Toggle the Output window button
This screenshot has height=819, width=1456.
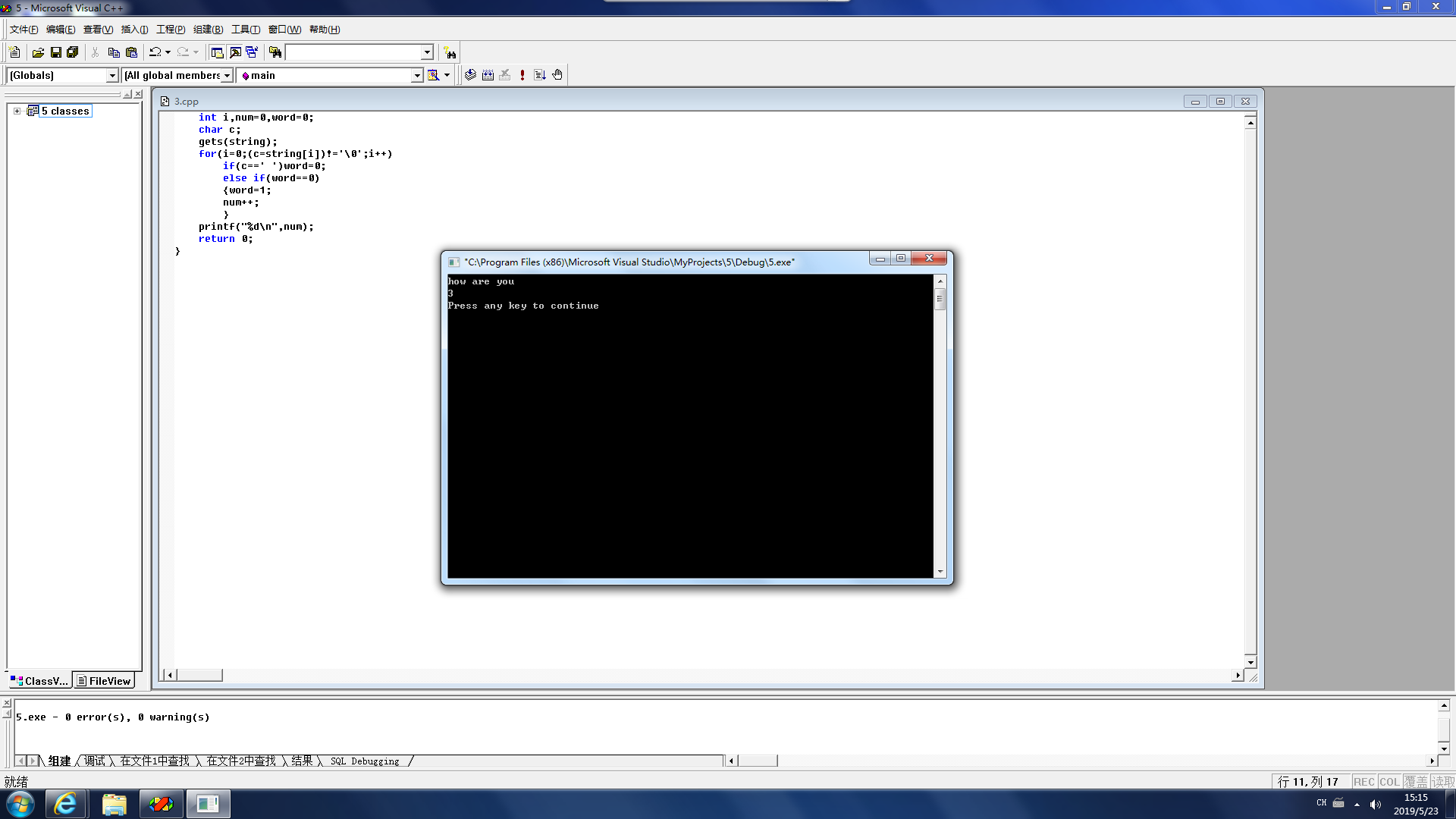point(235,52)
